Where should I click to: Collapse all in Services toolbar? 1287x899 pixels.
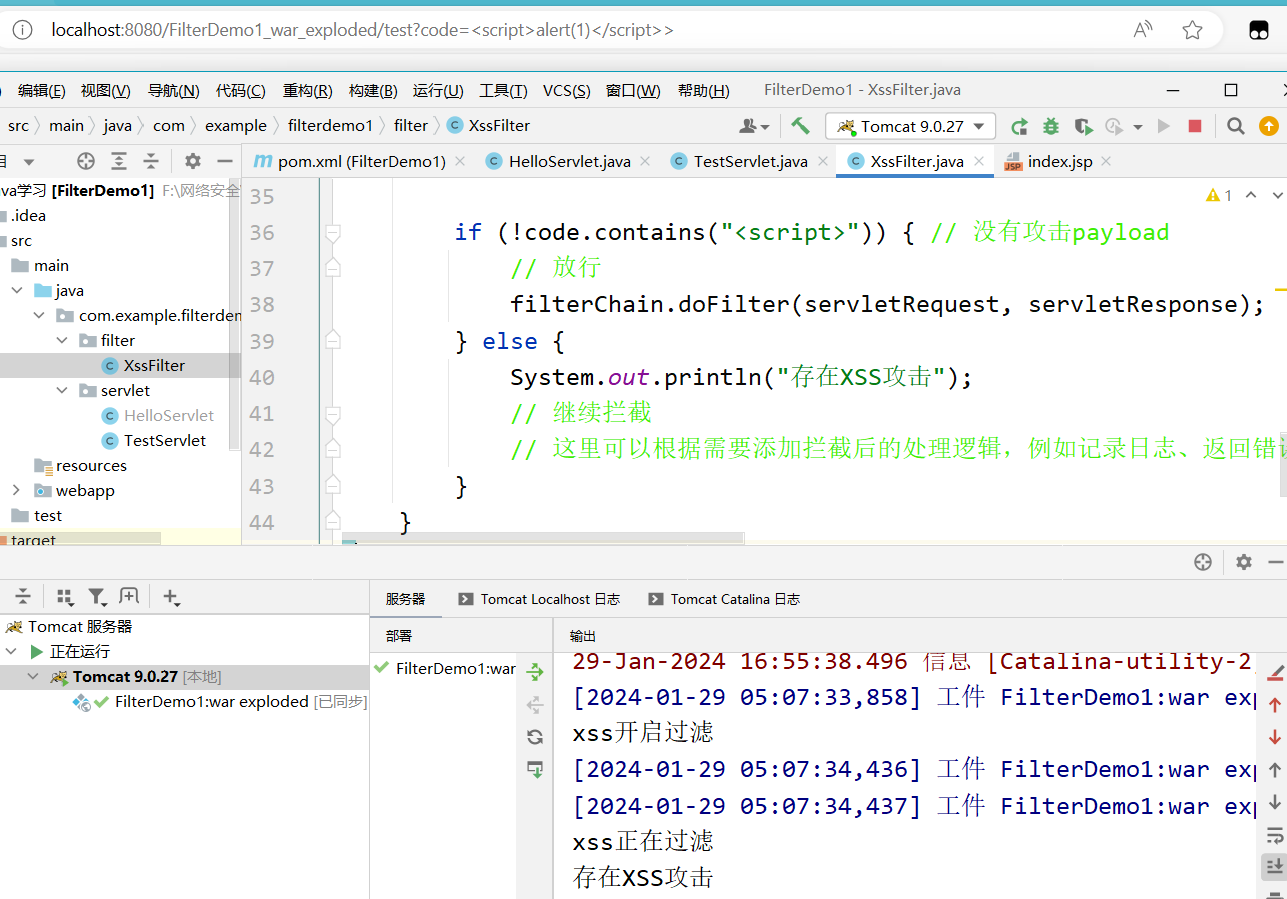point(23,597)
